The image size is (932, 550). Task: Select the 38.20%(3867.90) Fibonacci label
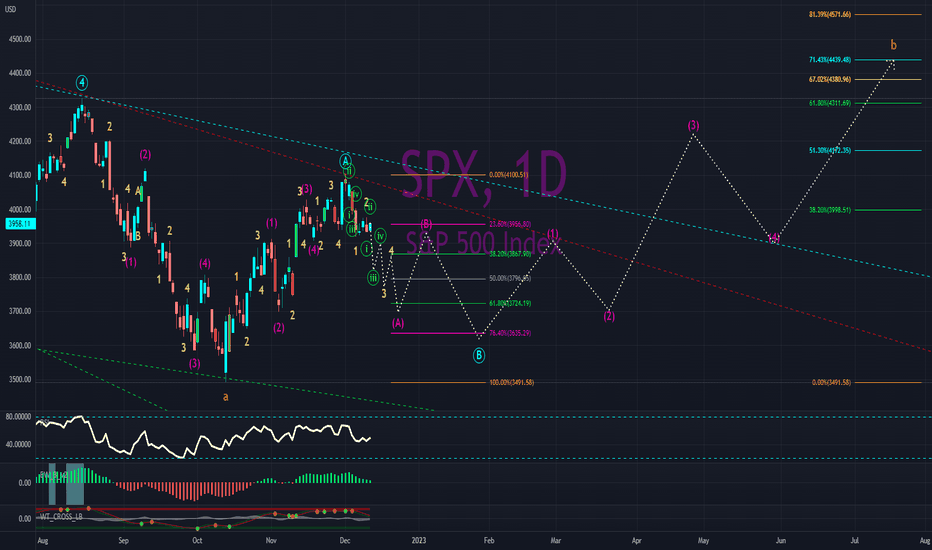tap(510, 254)
